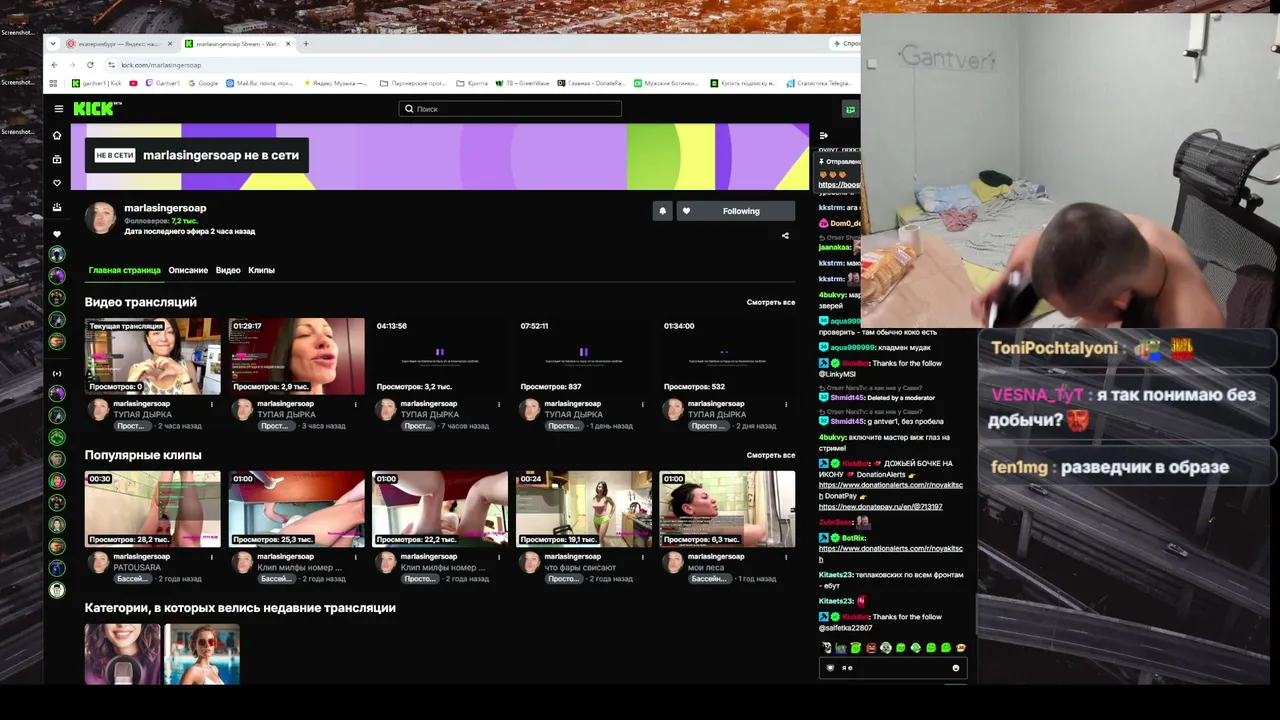The height and width of the screenshot is (720, 1280).
Task: Open the 'Крипта' bookmarks folder
Action: 472,83
